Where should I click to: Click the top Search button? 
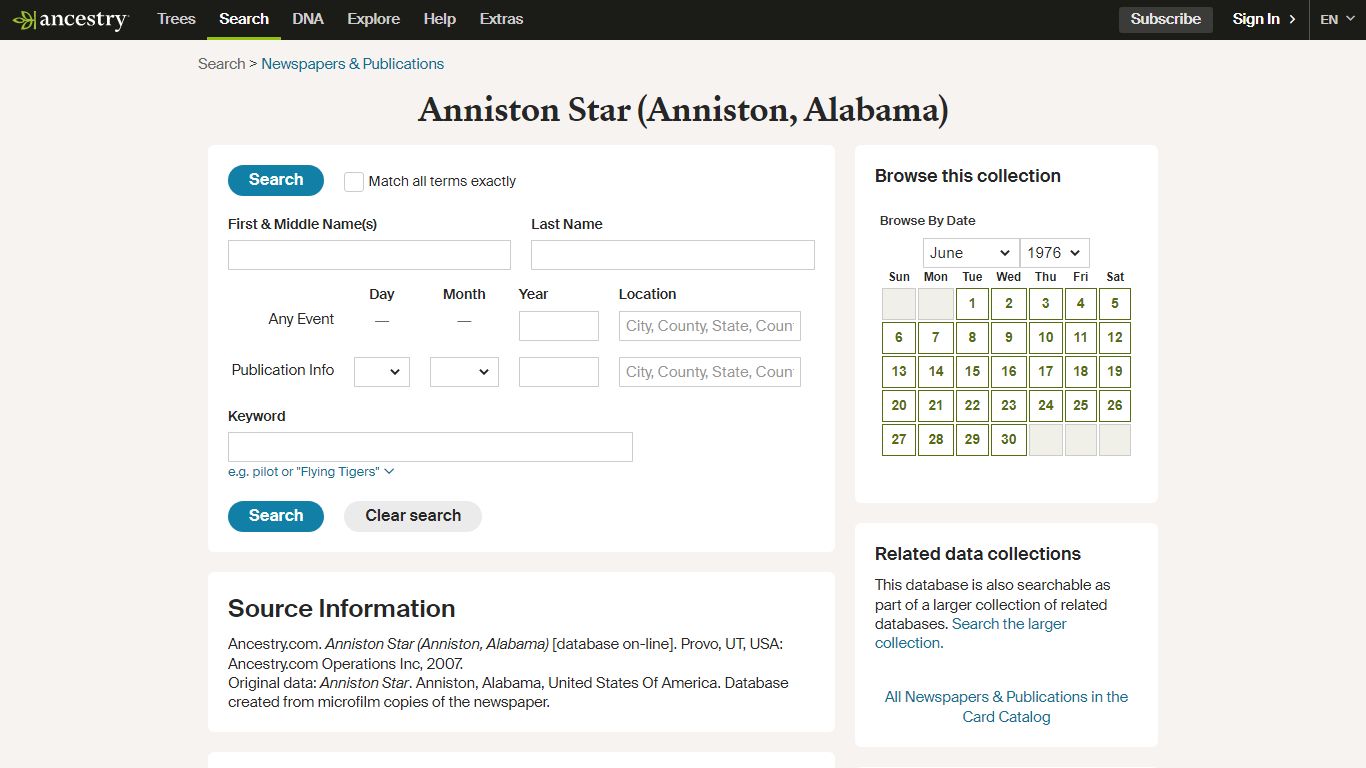276,180
